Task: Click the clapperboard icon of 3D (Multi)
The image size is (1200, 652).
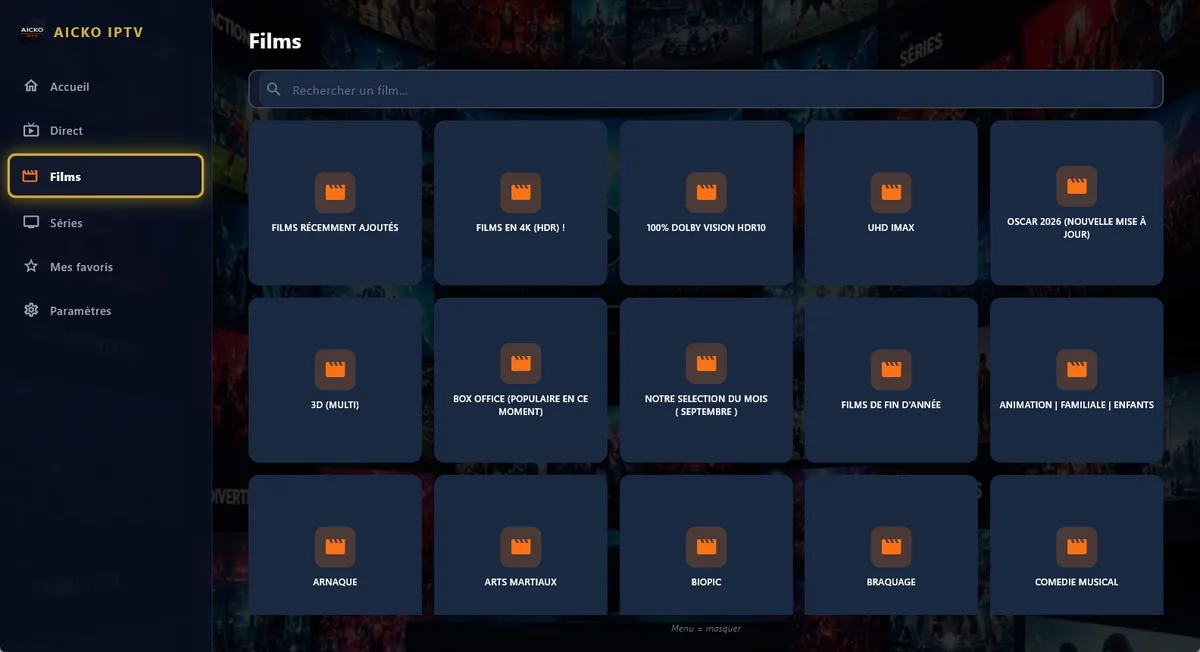Action: point(335,370)
